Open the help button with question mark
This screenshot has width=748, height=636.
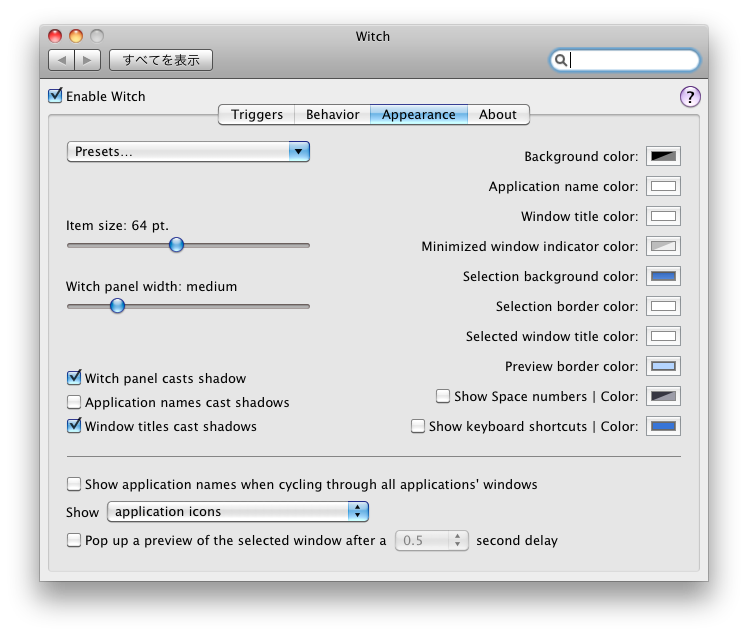point(690,97)
